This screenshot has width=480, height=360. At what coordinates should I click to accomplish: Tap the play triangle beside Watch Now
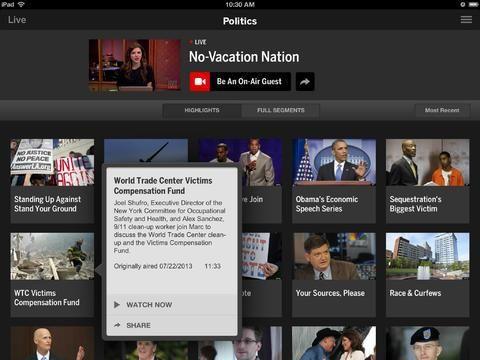[117, 305]
